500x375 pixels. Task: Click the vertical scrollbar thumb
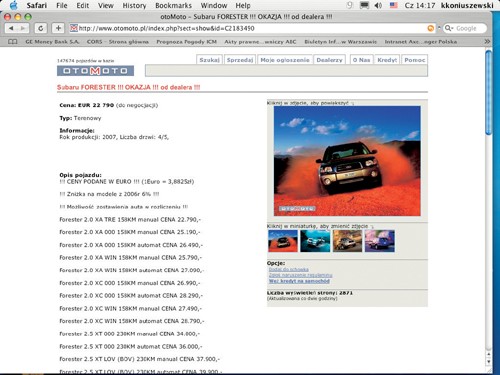point(489,92)
